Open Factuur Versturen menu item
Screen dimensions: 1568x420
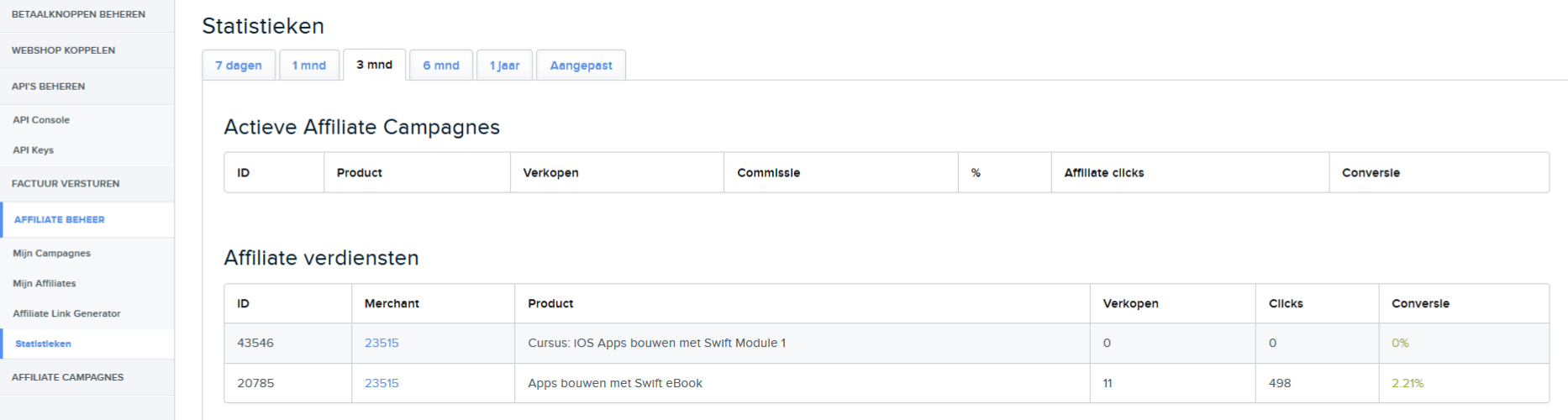point(87,184)
